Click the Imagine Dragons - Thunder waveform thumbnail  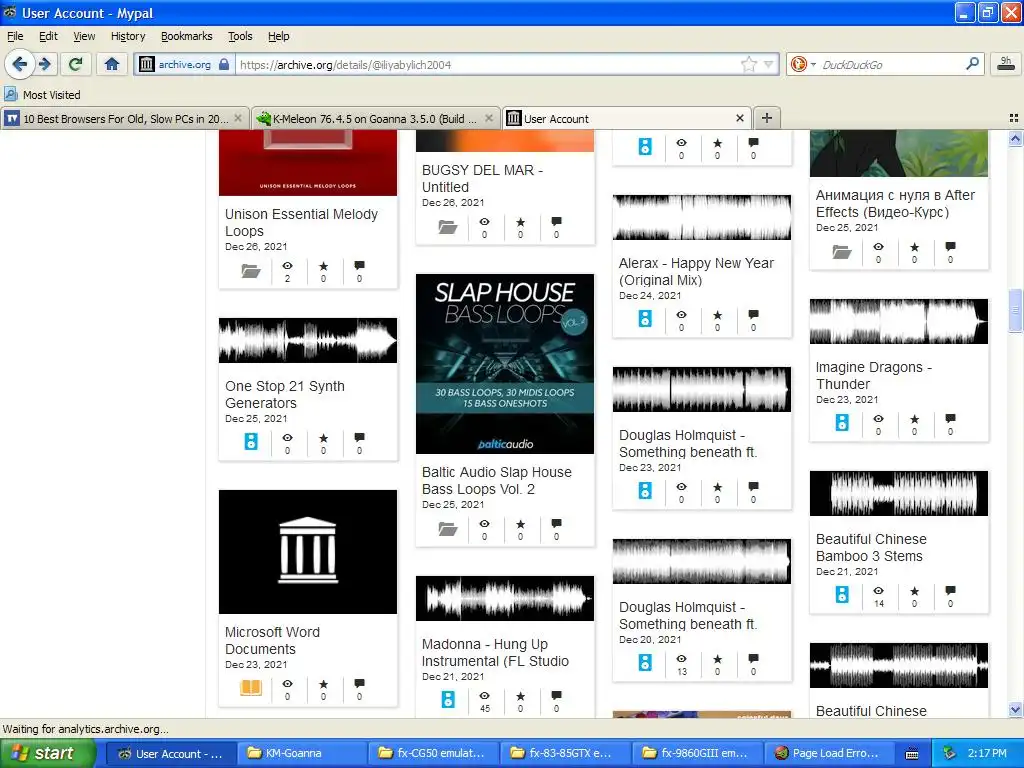(899, 321)
